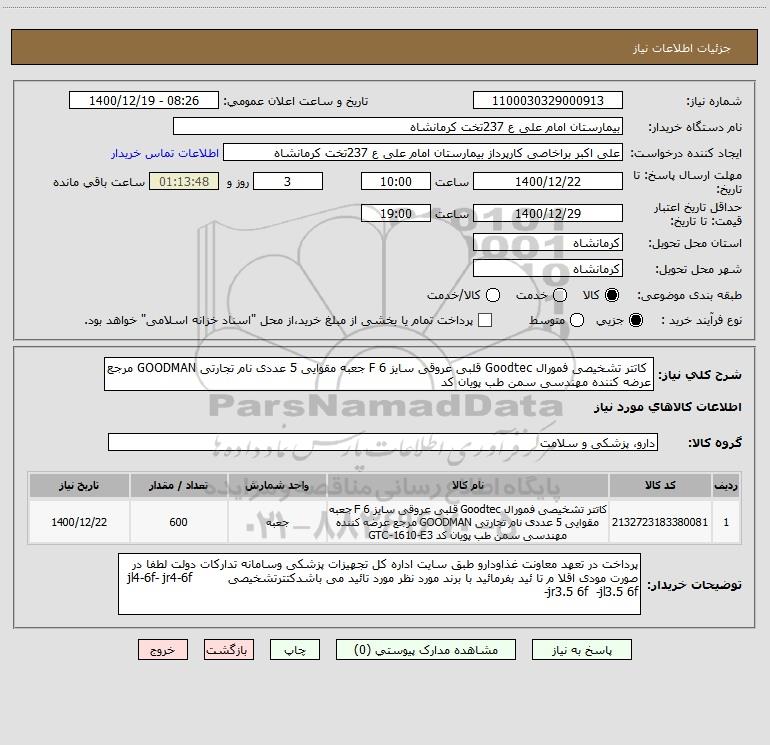Click the بازگشت back button
The image size is (770, 745).
tap(229, 650)
